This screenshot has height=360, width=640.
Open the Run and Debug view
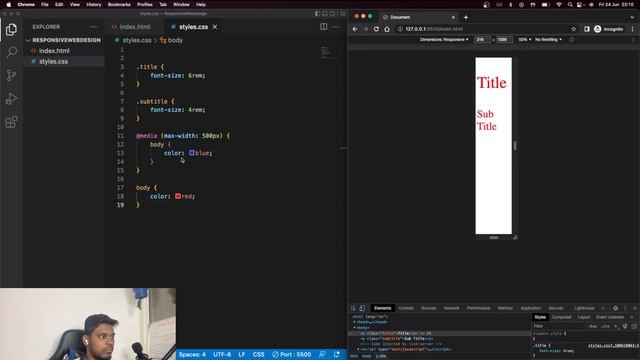tap(11, 99)
